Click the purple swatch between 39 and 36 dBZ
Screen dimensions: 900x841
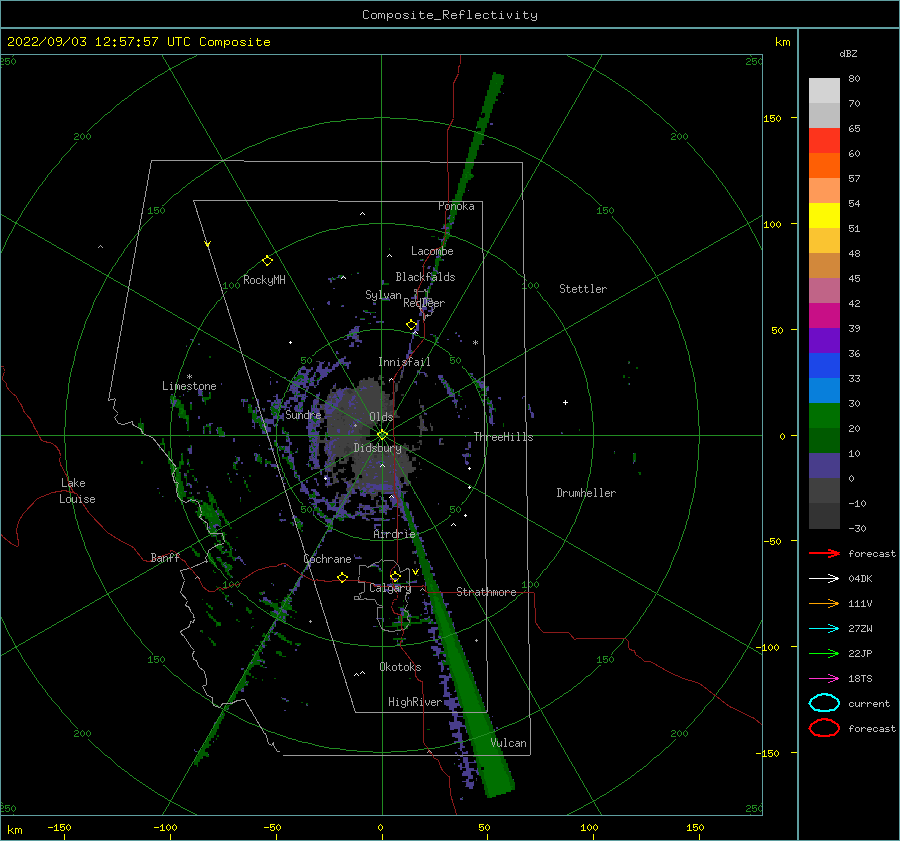point(824,341)
